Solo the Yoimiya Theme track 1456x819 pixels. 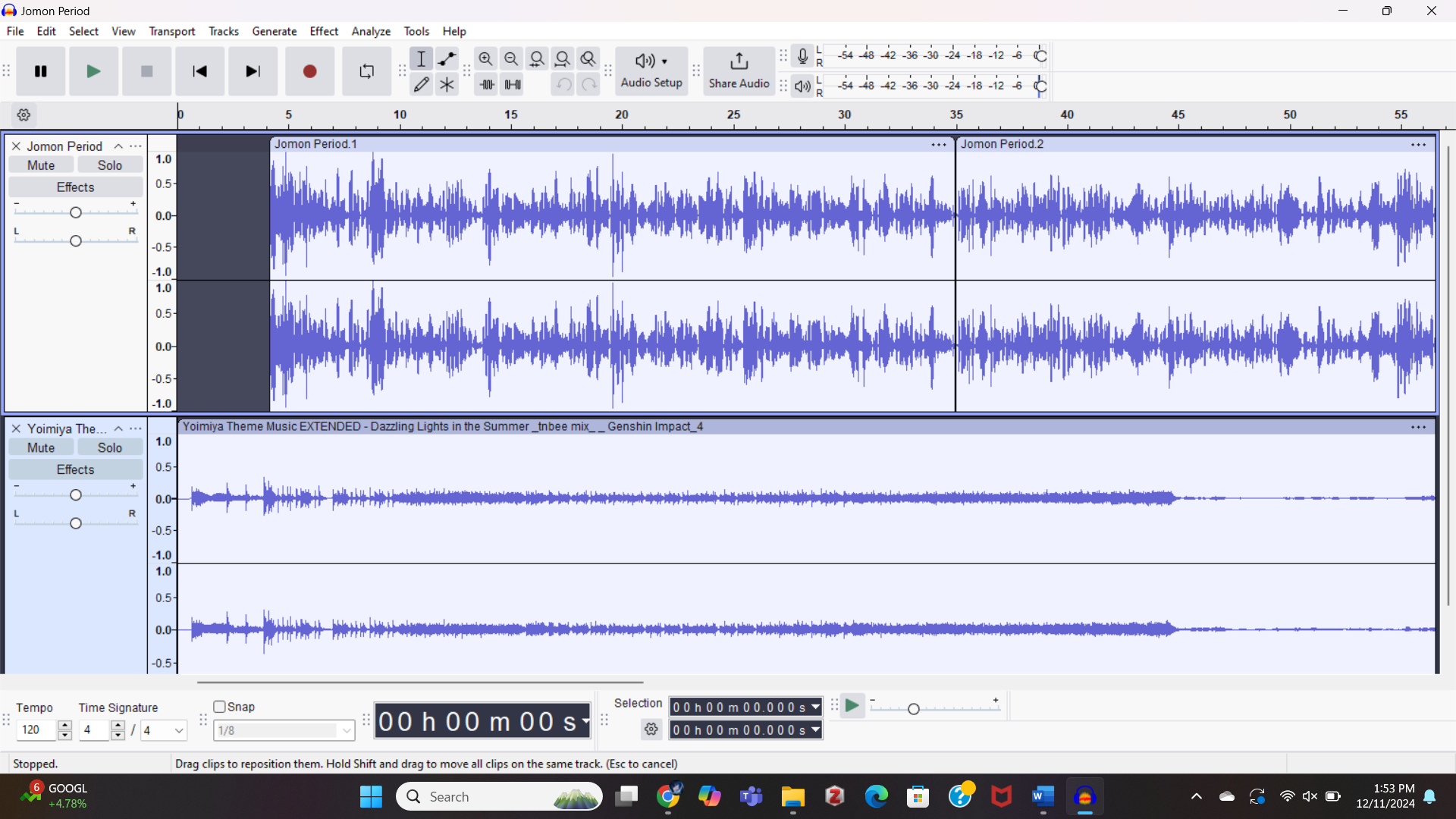click(x=110, y=448)
